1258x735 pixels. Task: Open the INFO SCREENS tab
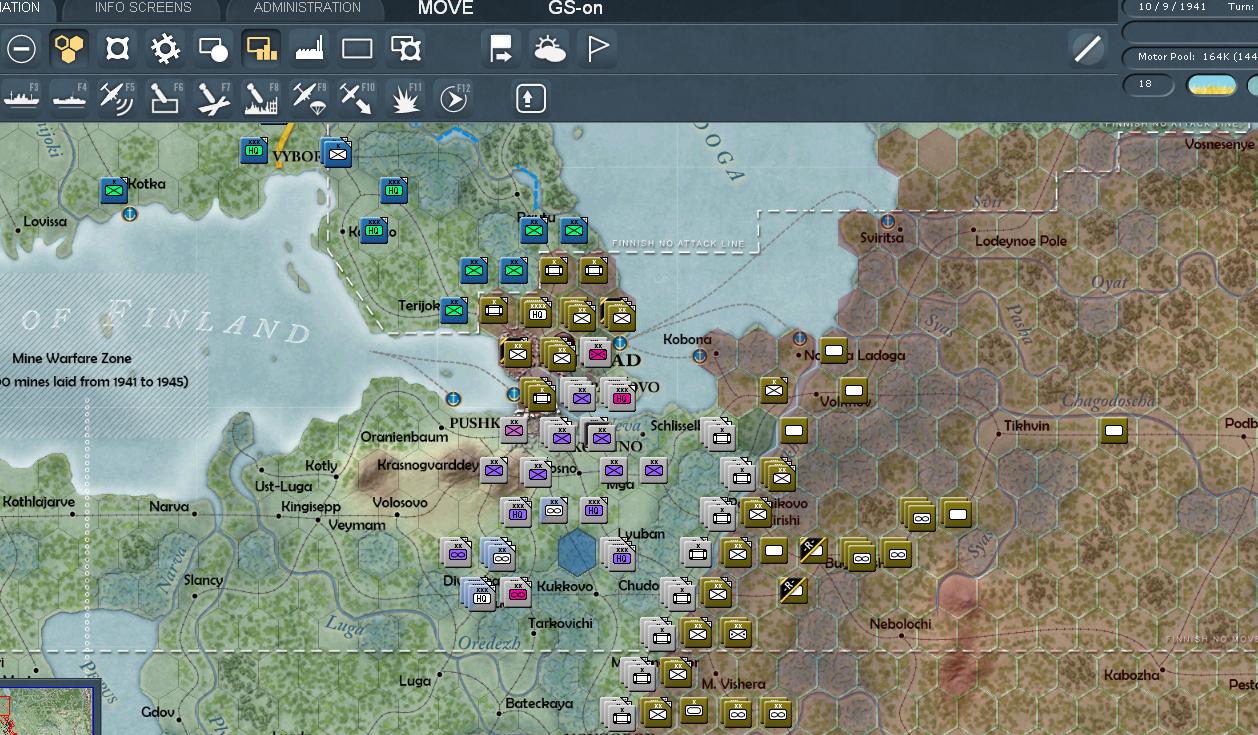click(x=143, y=8)
